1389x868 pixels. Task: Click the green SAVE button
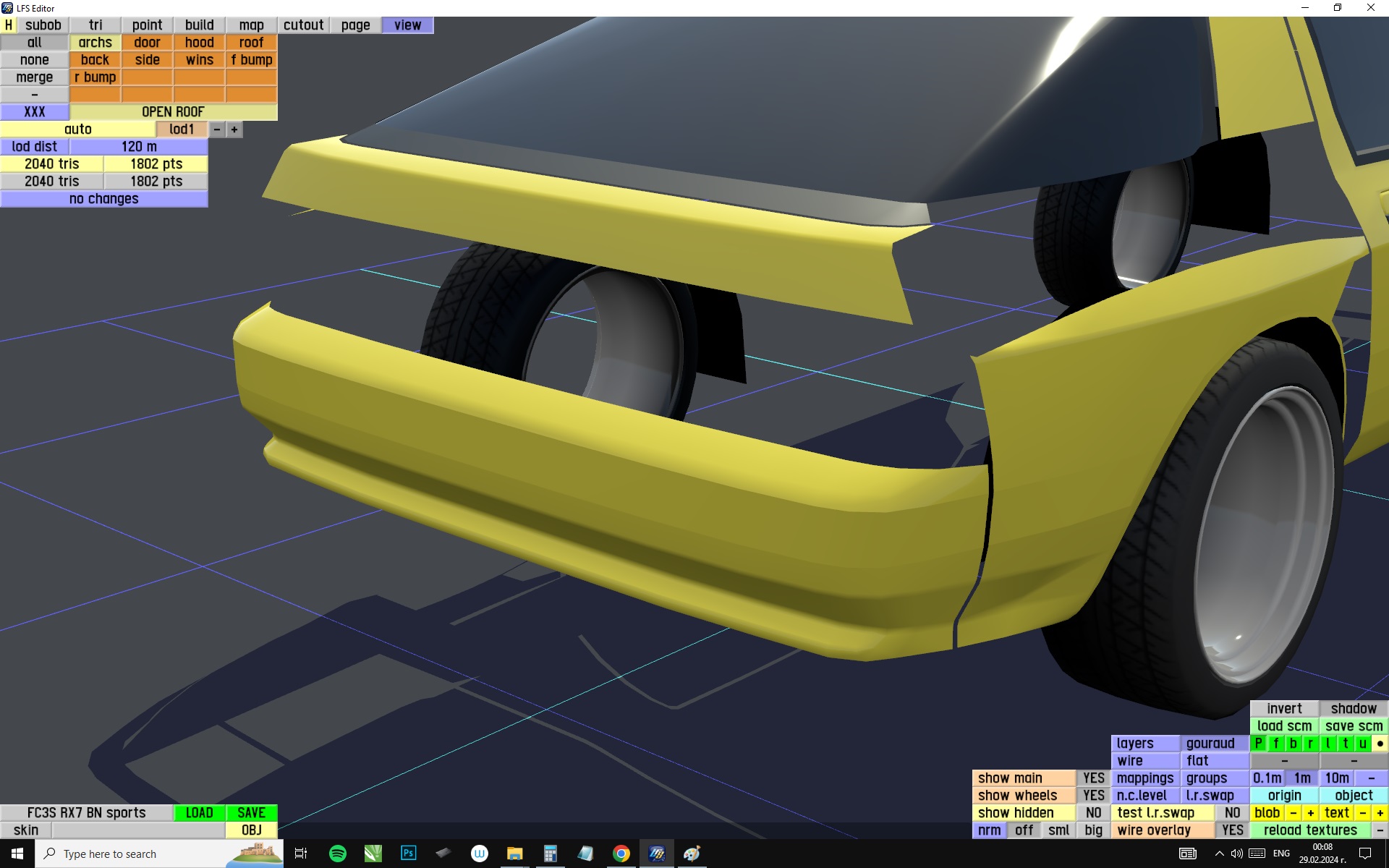(251, 813)
